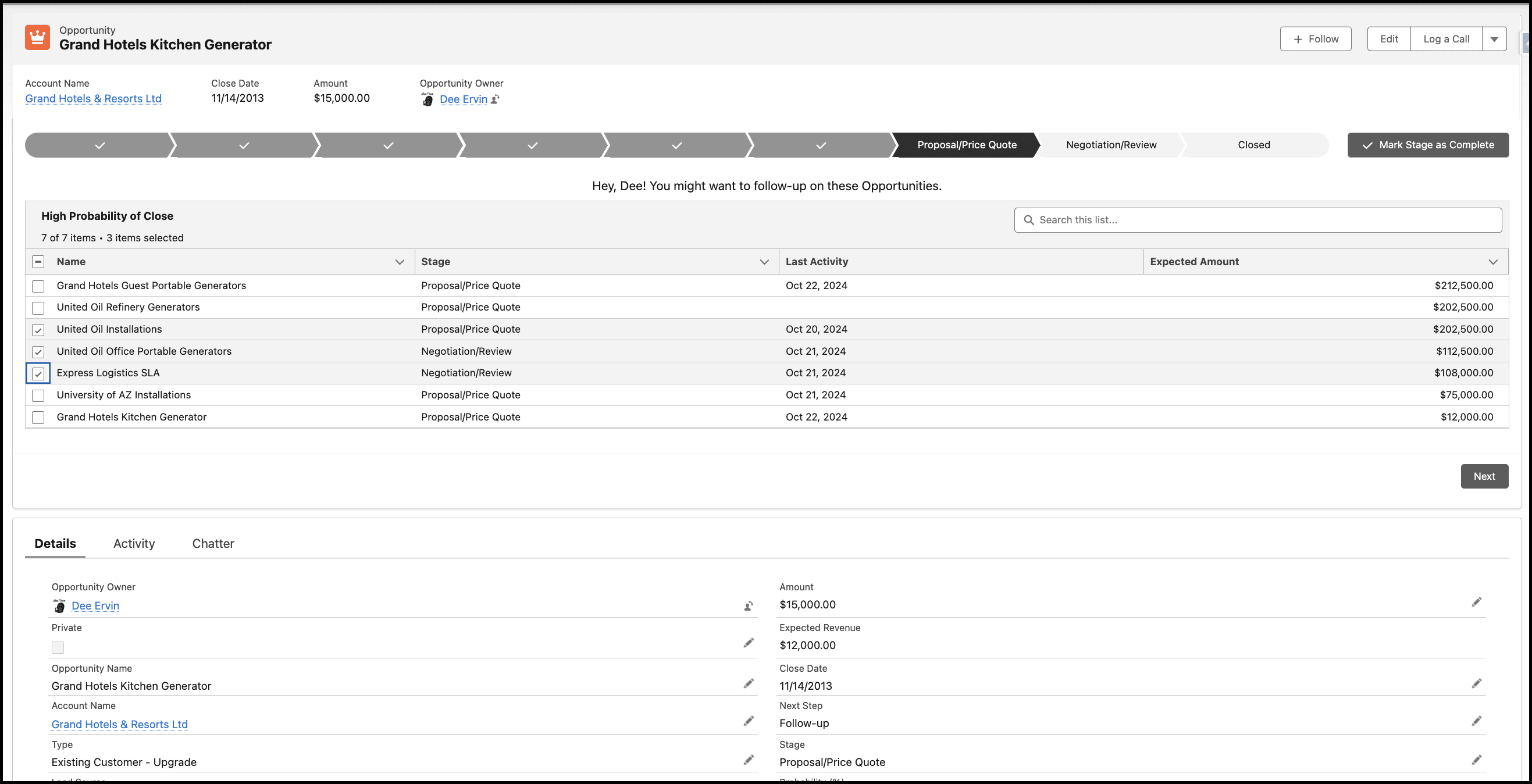Check the United Oil Refinery Generators row
Image resolution: width=1532 pixels, height=784 pixels.
(x=38, y=308)
